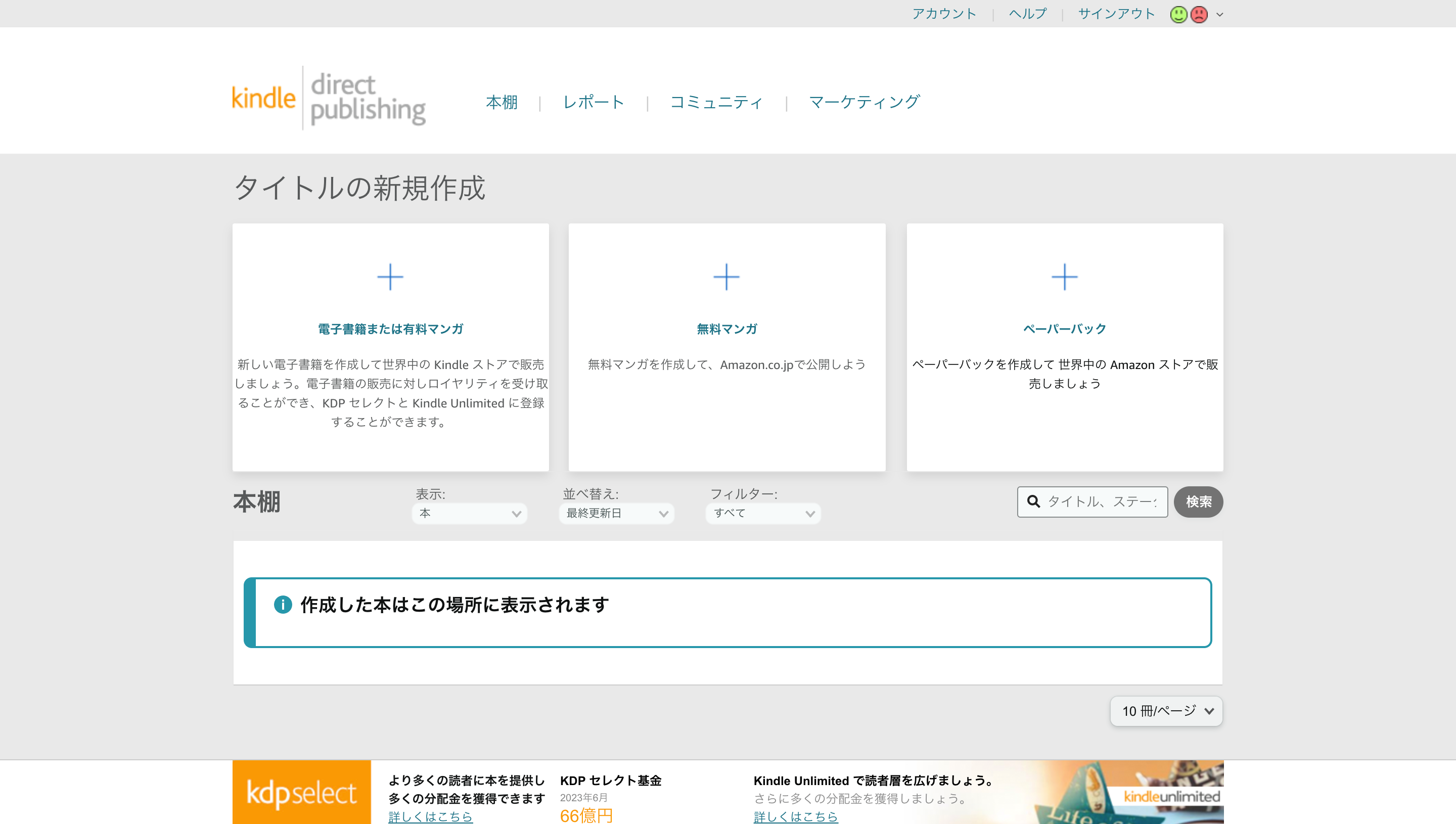
Task: Click the 66億円 amount text
Action: (586, 815)
